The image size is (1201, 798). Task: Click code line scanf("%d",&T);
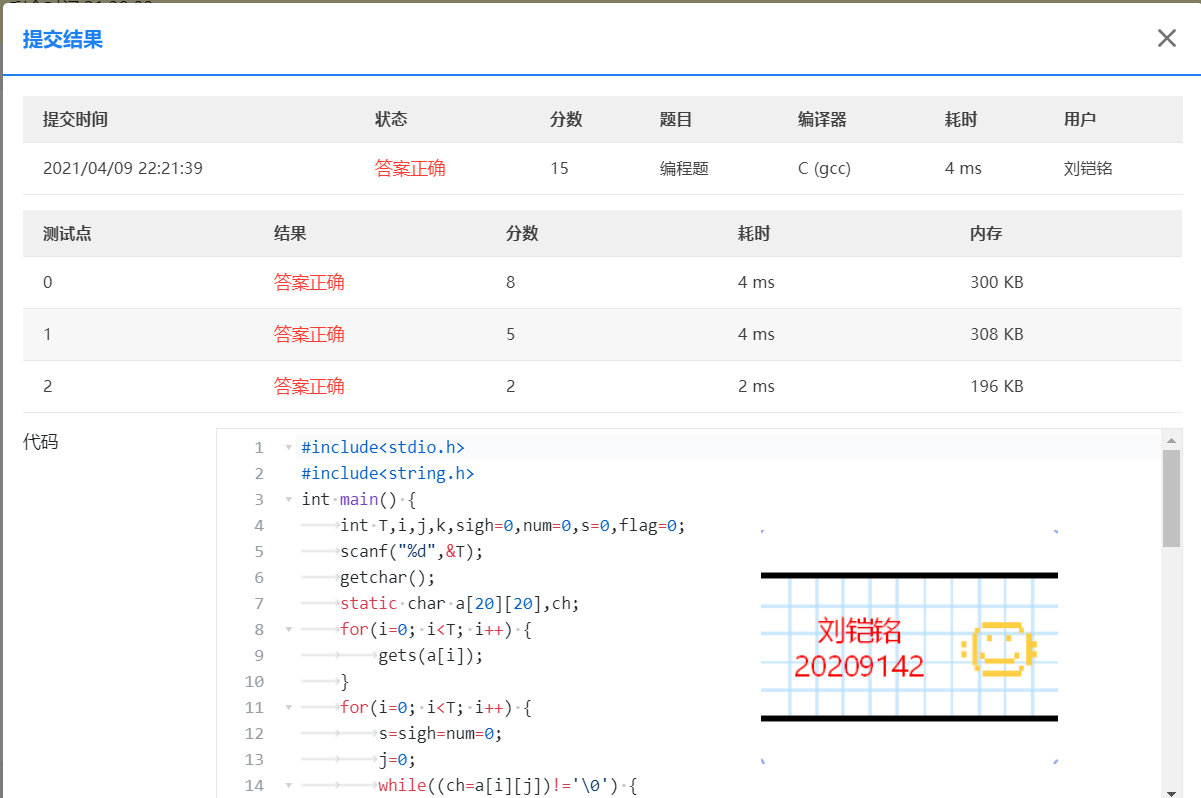coord(412,552)
